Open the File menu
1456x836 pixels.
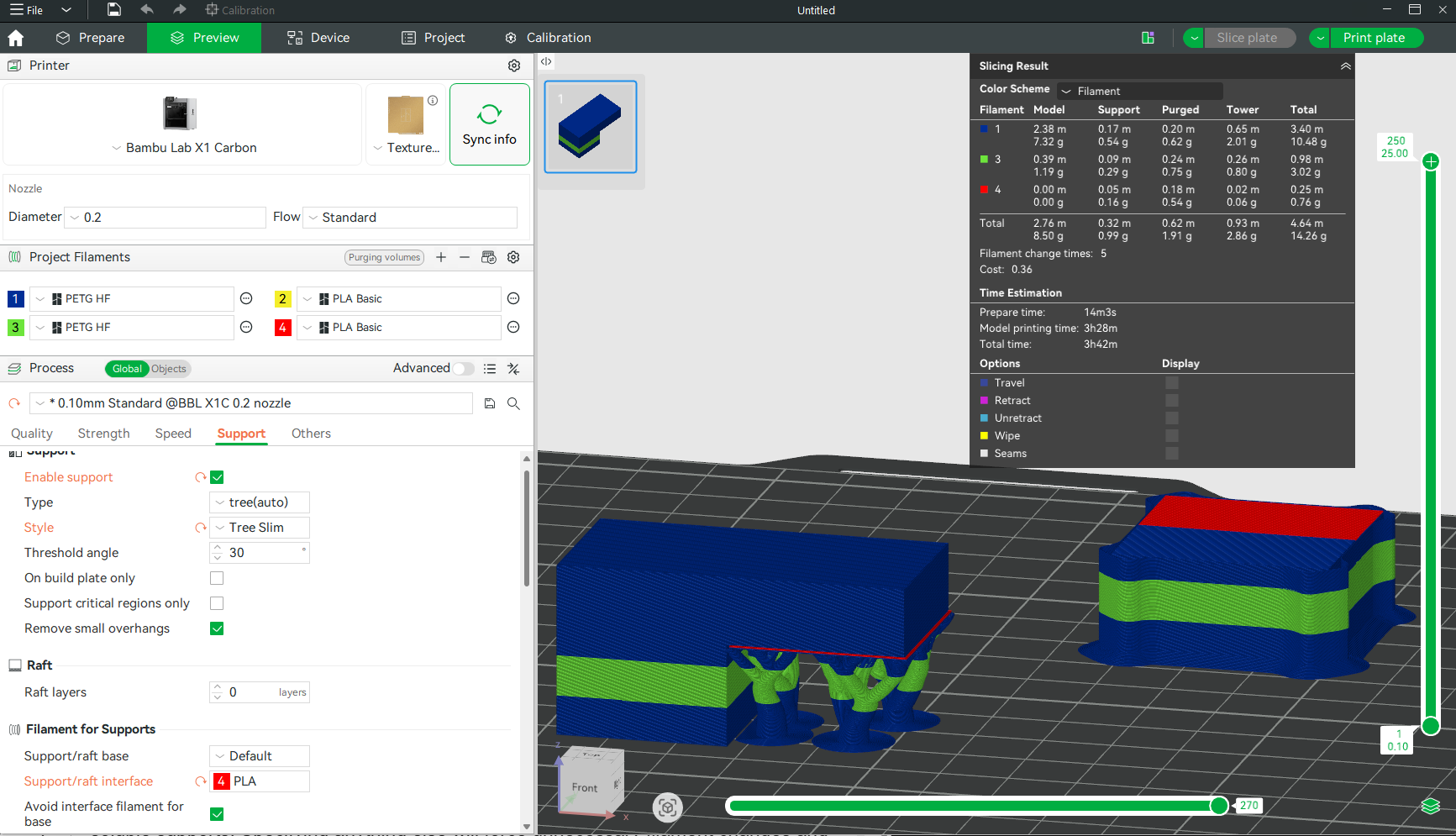26,10
